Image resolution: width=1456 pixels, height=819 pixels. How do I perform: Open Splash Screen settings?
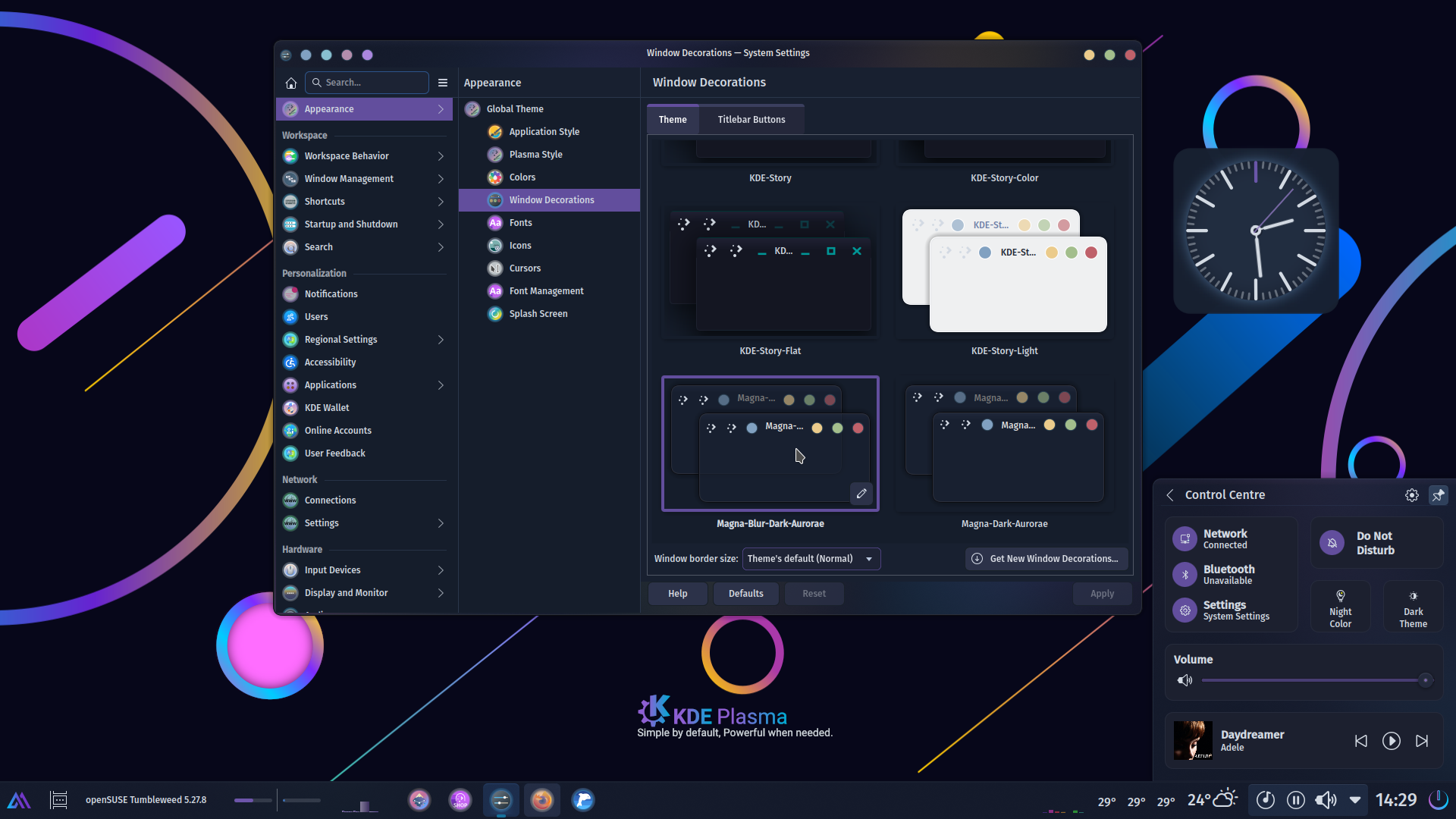coord(550,314)
